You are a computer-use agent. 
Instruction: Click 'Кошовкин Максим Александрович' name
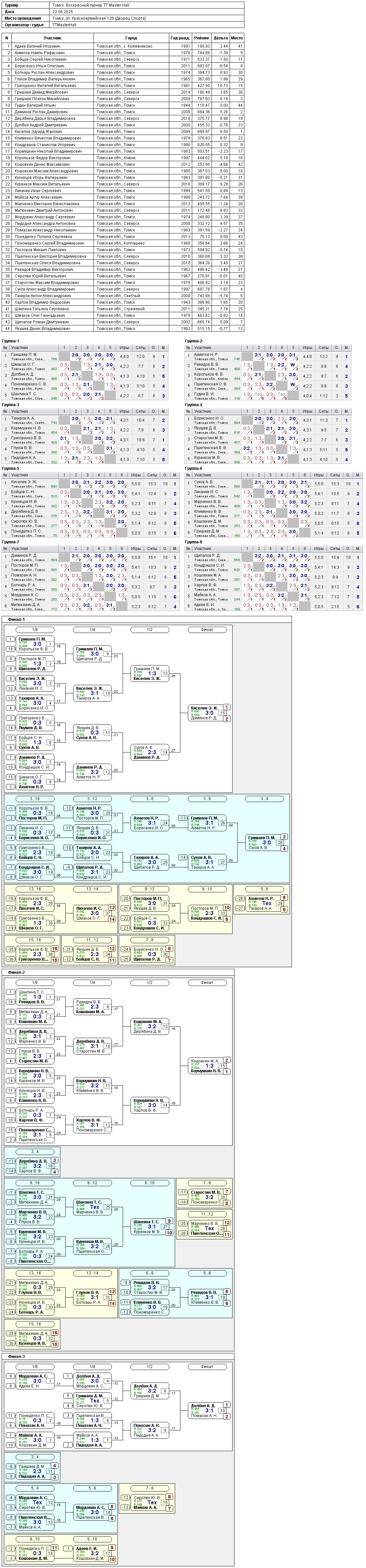(x=46, y=171)
